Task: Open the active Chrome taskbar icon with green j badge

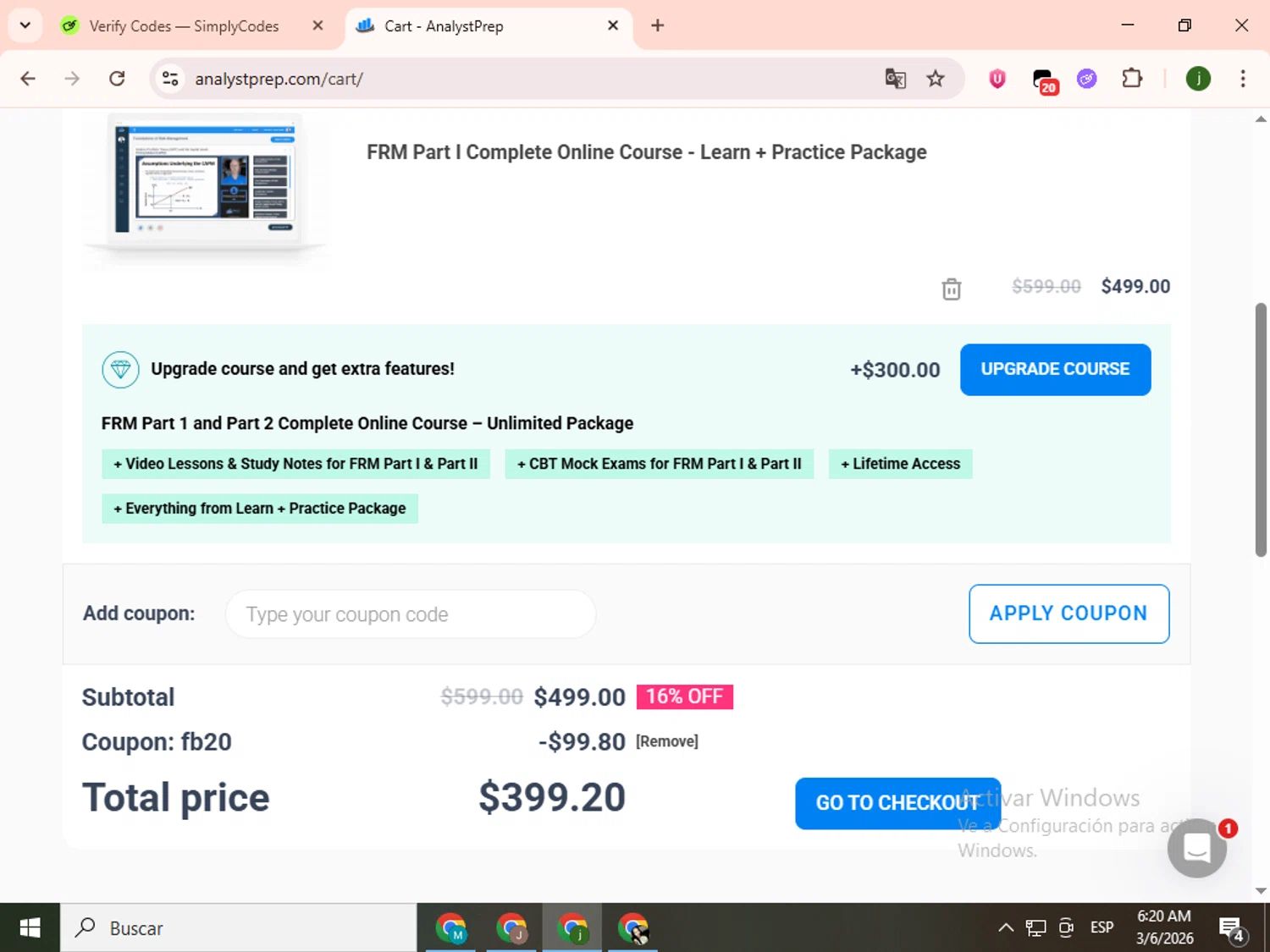Action: click(x=572, y=928)
